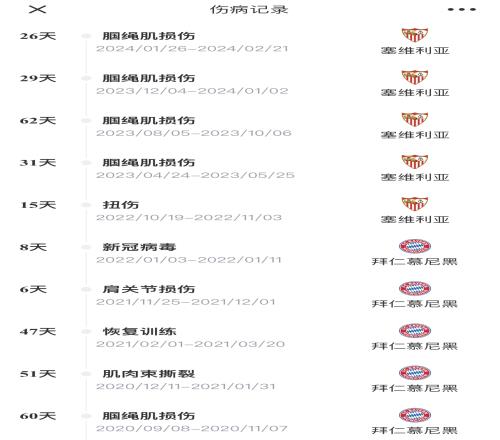500x440 pixels.
Task: Select the 新冠病毒 record title
Action: (139, 247)
